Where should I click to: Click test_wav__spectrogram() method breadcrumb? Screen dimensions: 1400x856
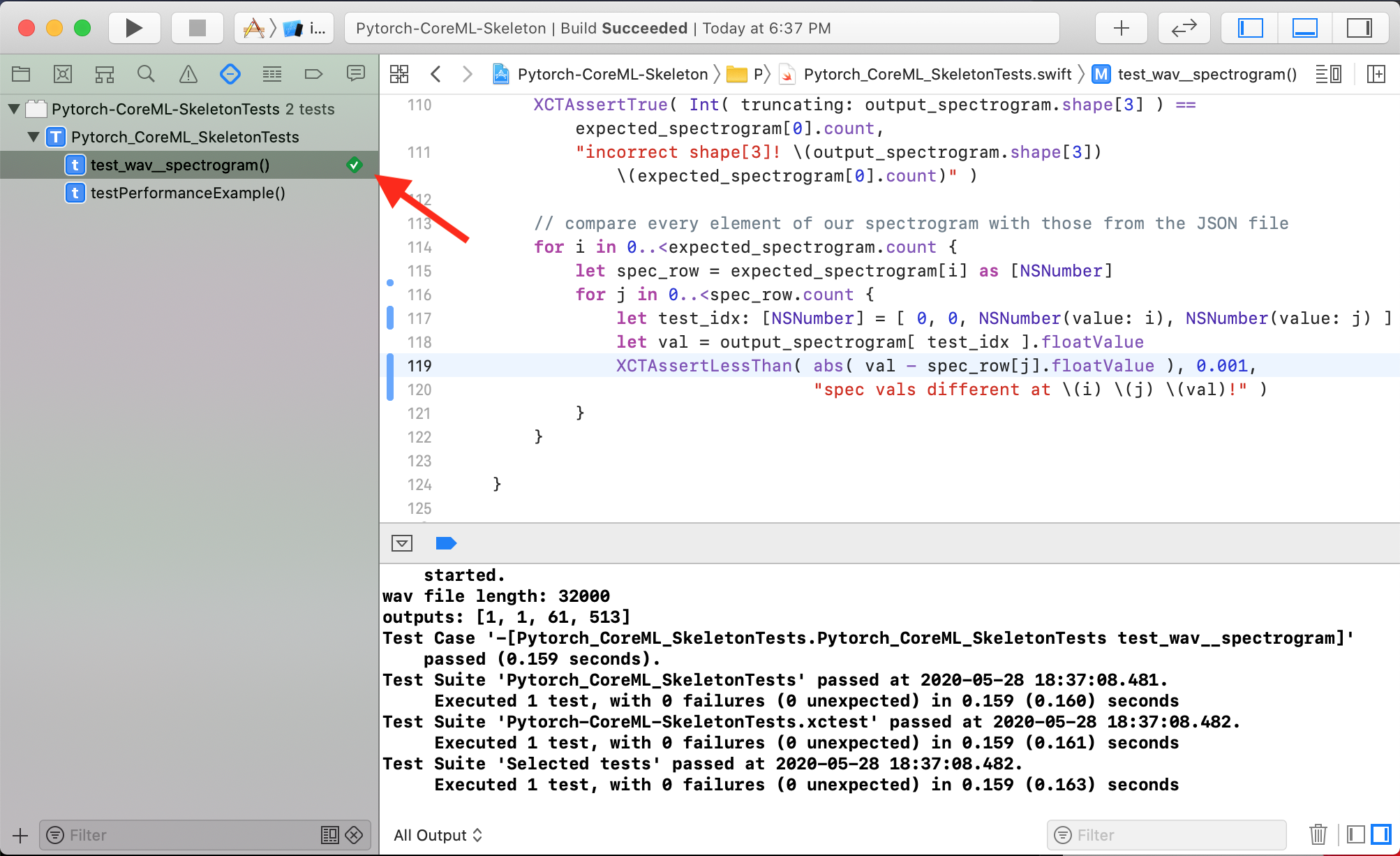pos(1195,74)
